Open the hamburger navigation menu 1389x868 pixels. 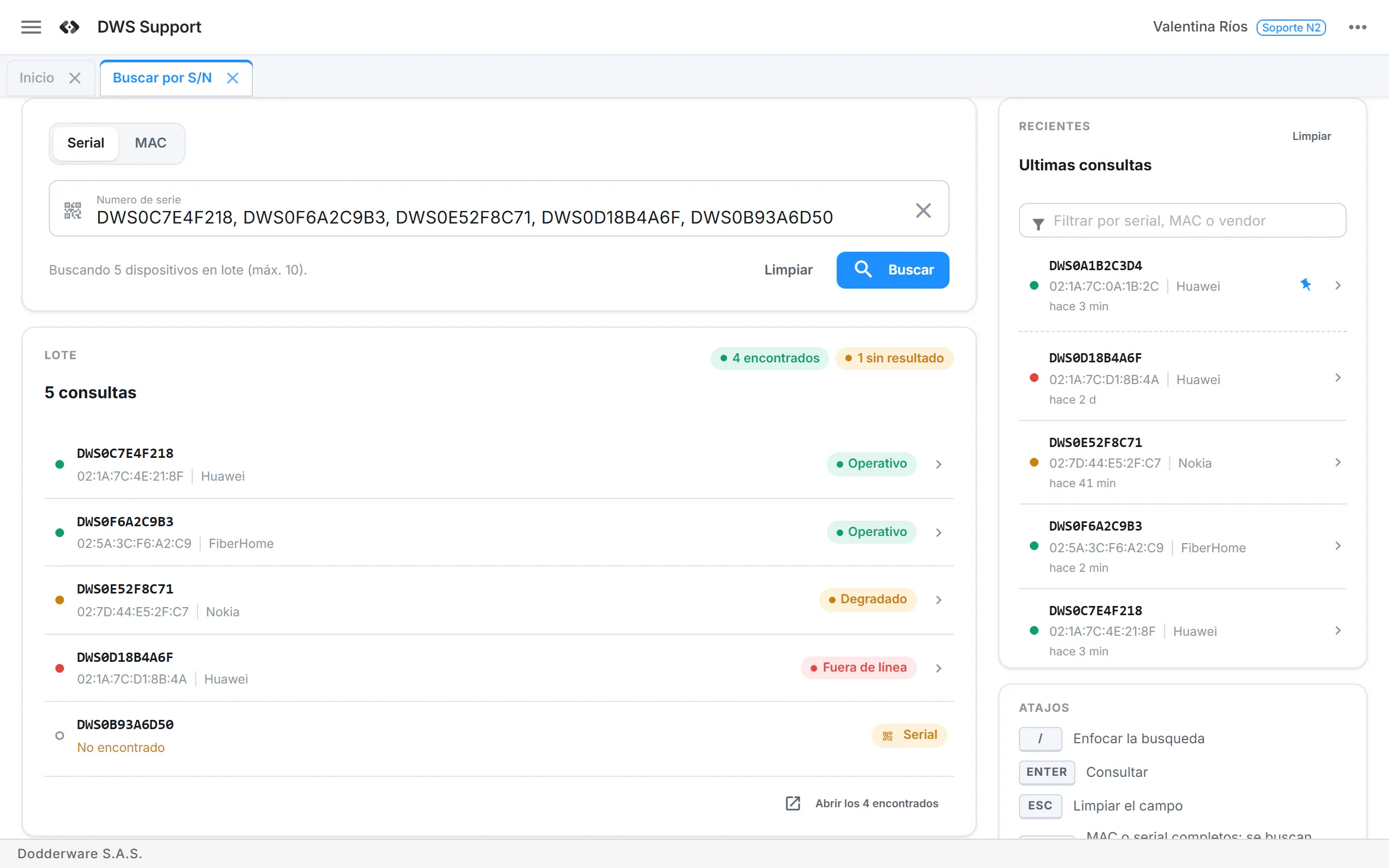(31, 27)
